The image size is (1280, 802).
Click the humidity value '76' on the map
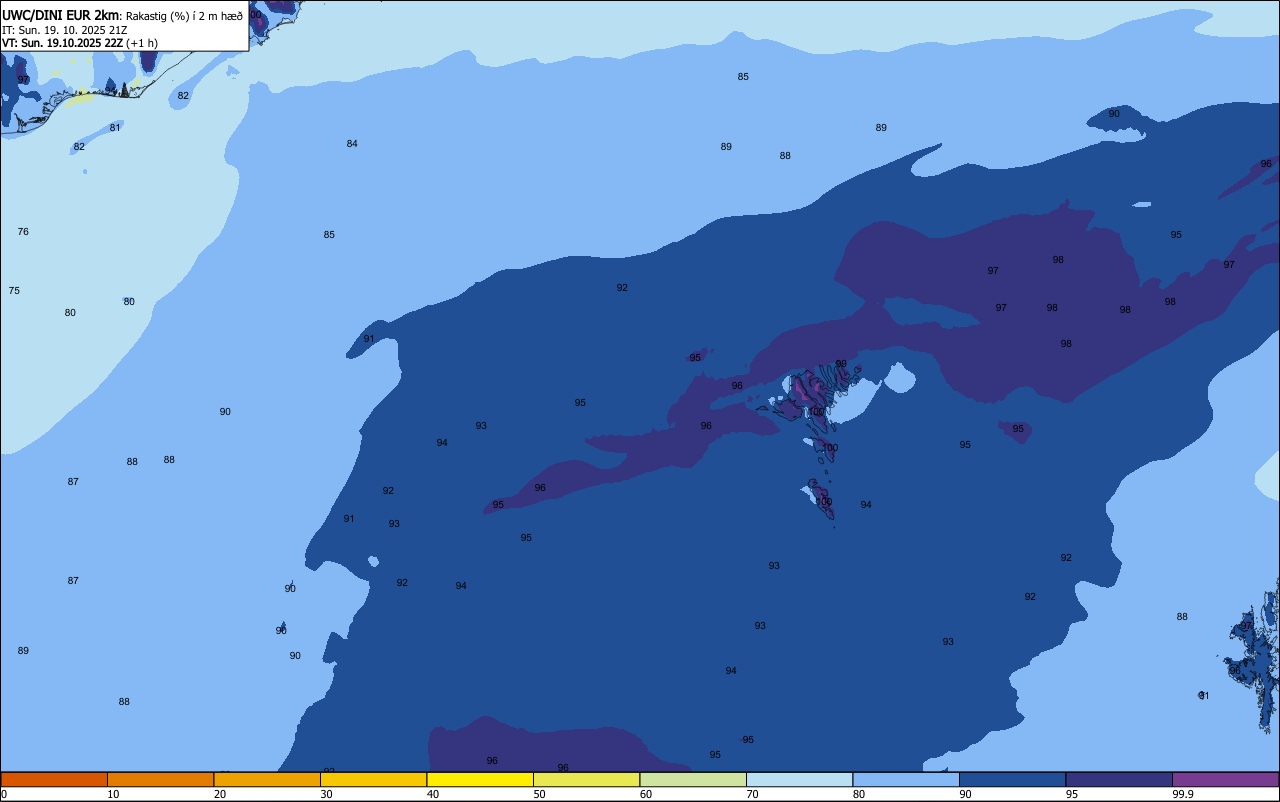pos(23,232)
